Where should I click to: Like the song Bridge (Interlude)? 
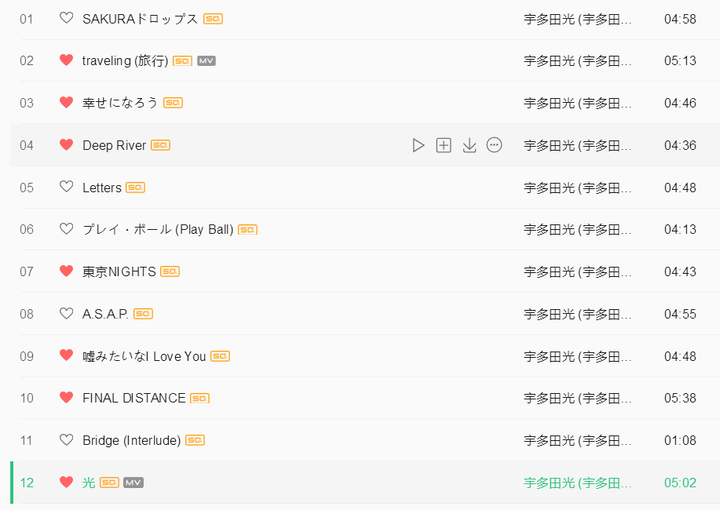(x=67, y=440)
